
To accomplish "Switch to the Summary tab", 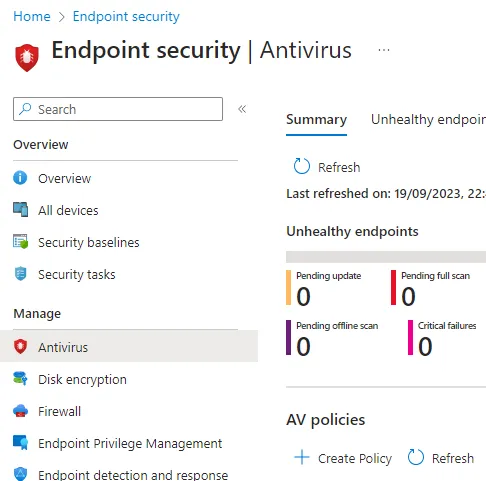I will coord(316,119).
